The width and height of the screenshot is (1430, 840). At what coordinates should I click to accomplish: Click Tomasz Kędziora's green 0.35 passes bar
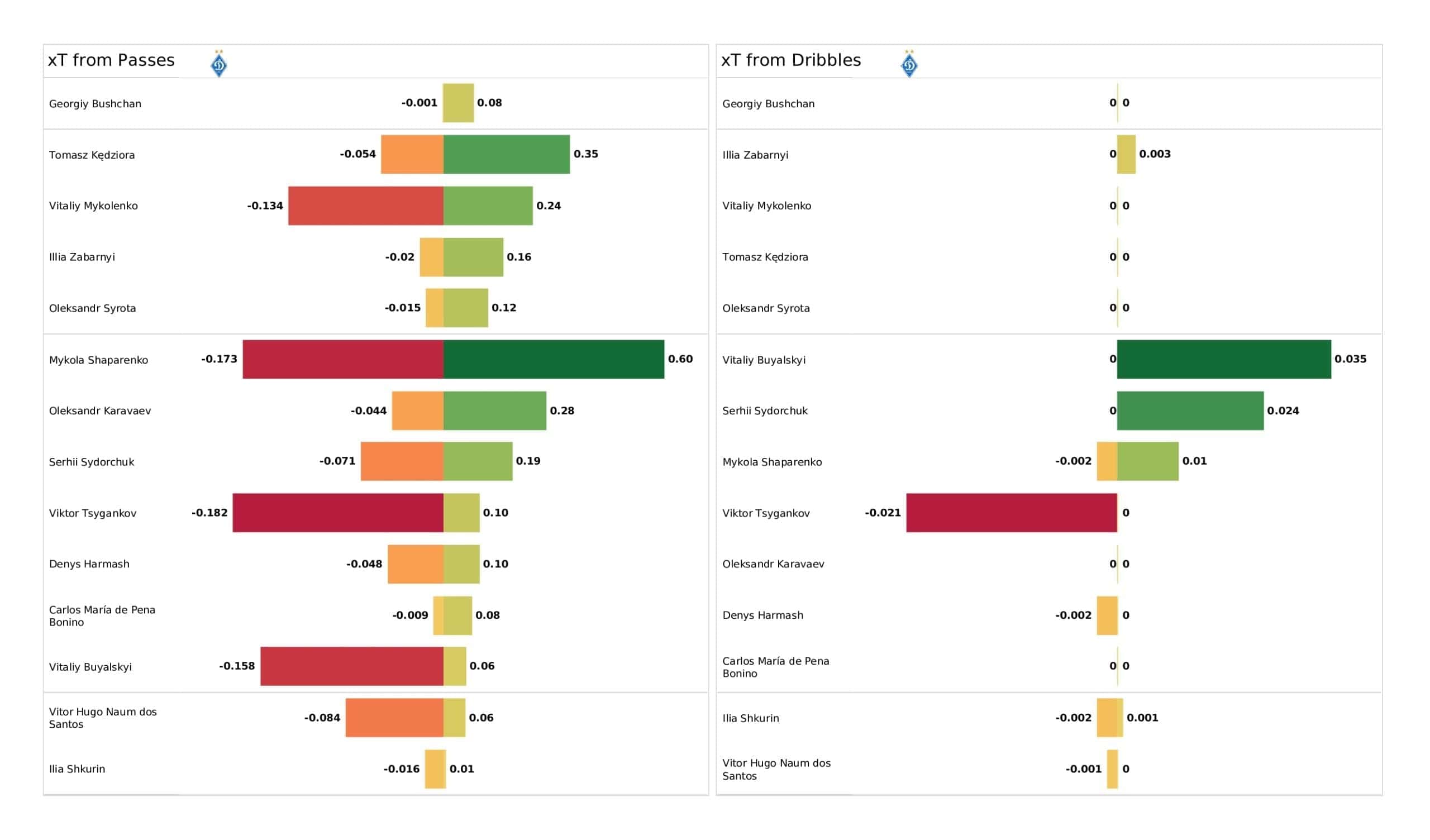pyautogui.click(x=506, y=154)
